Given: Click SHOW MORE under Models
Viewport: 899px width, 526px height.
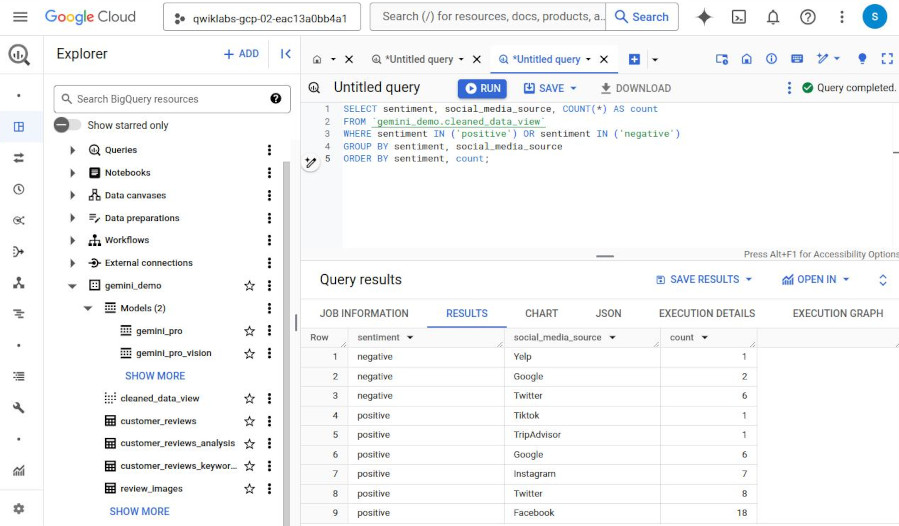Looking at the screenshot, I should (x=155, y=376).
